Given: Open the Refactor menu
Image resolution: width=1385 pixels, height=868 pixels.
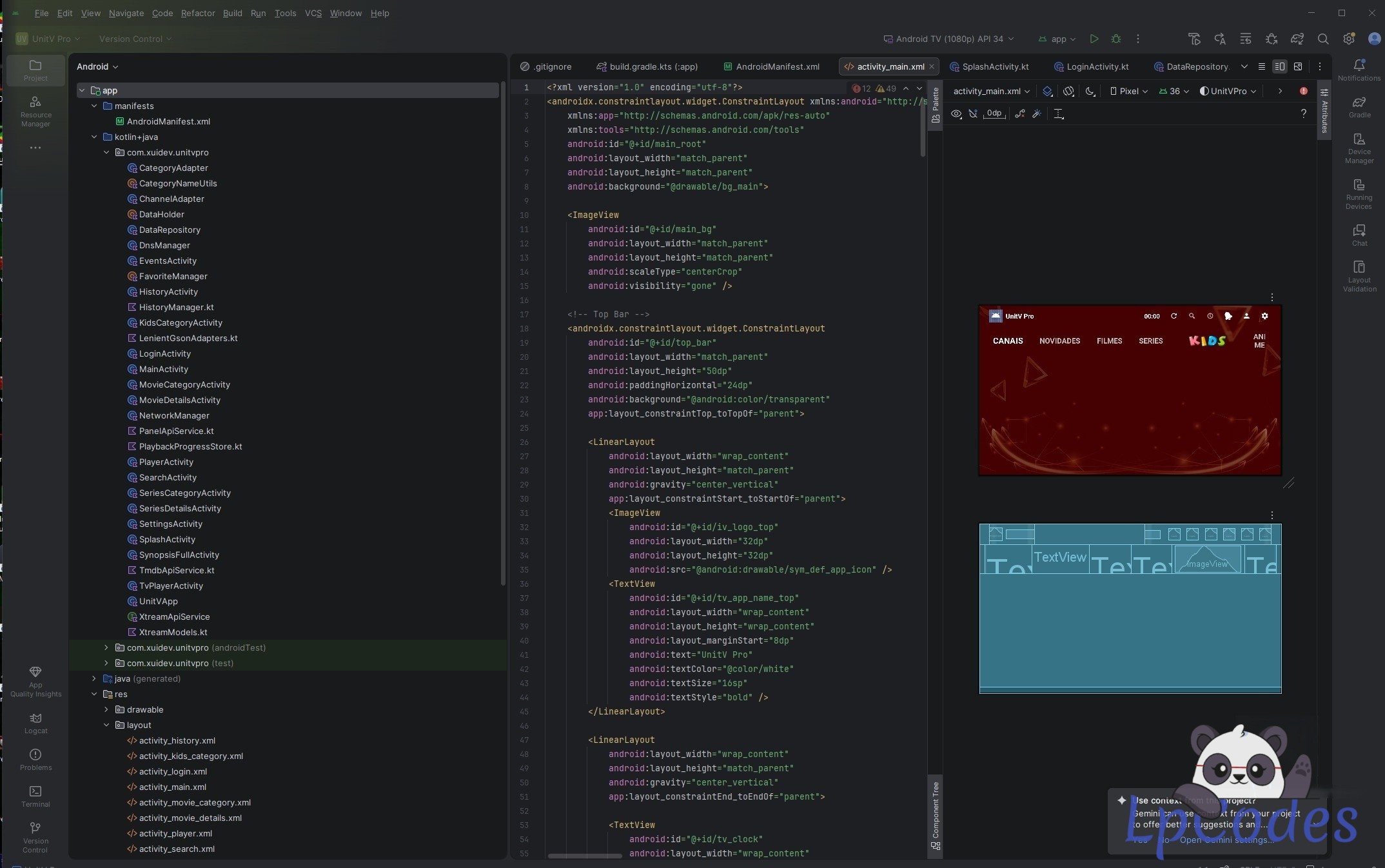Looking at the screenshot, I should click(x=198, y=13).
